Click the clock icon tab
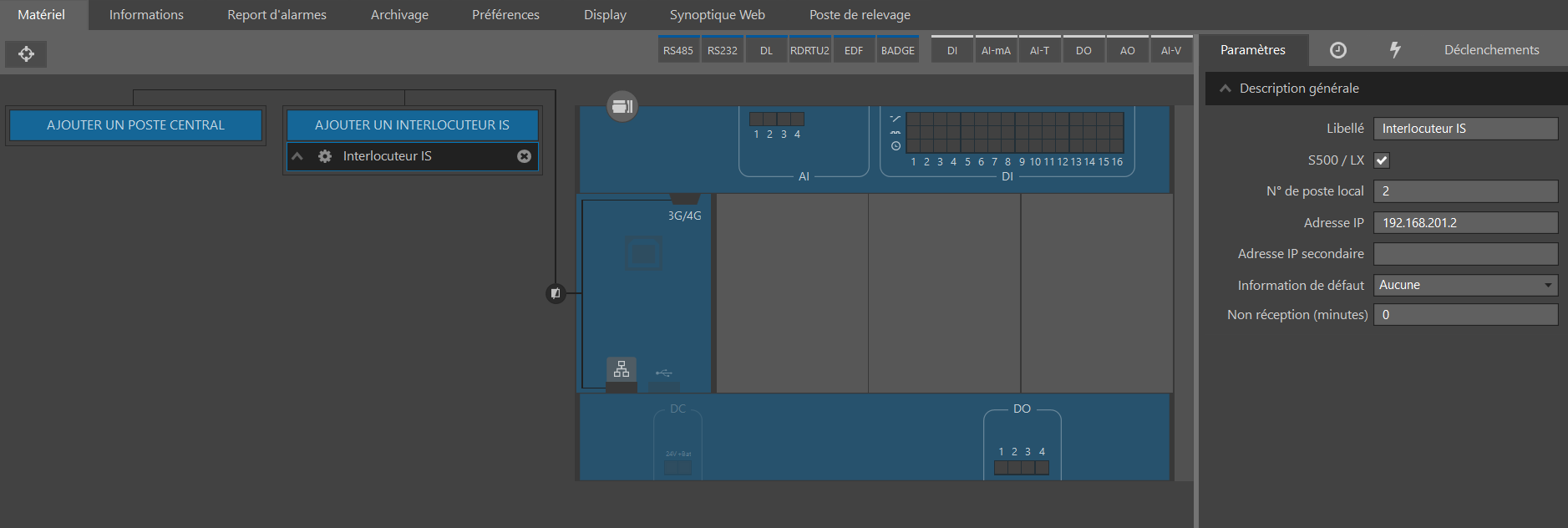This screenshot has width=1568, height=528. (x=1337, y=50)
